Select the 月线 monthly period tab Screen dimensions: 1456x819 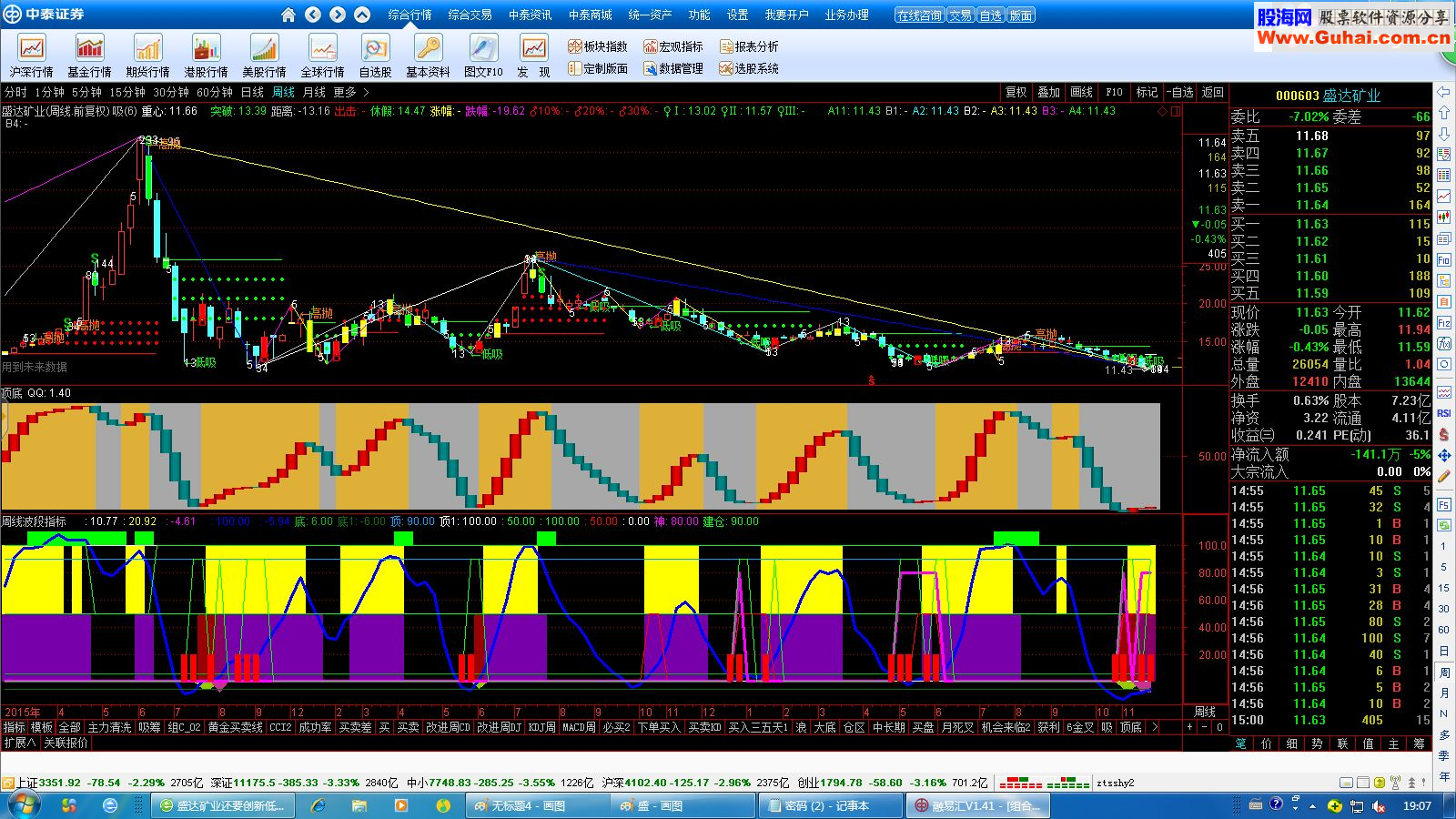(314, 92)
